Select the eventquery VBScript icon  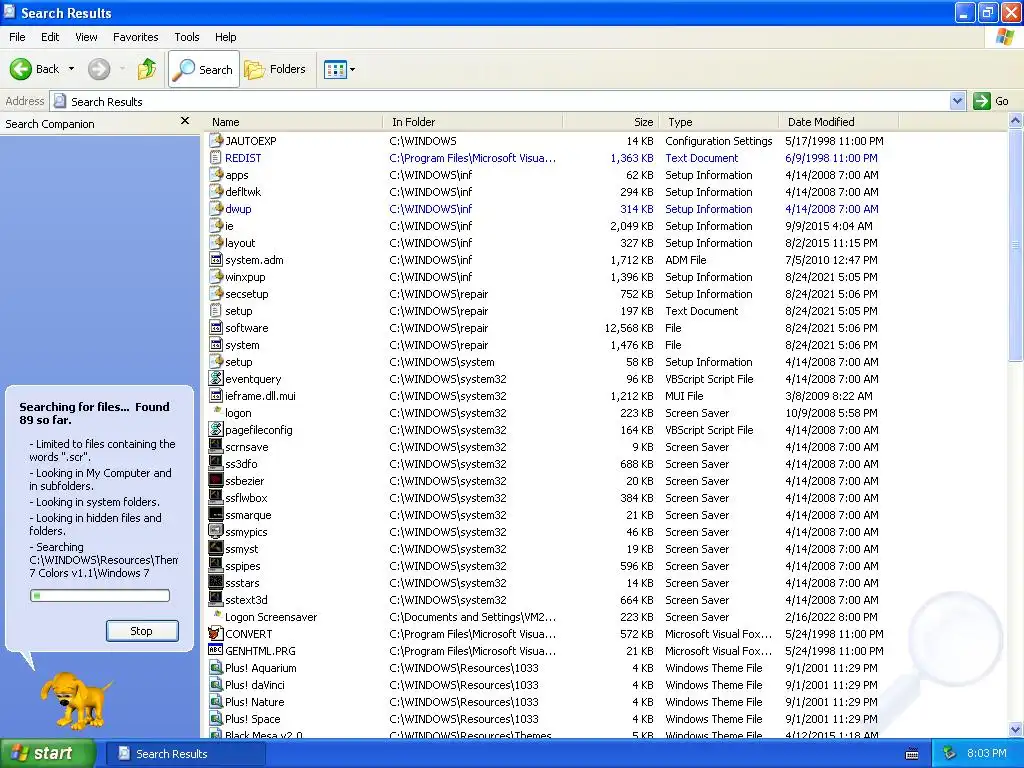[216, 378]
